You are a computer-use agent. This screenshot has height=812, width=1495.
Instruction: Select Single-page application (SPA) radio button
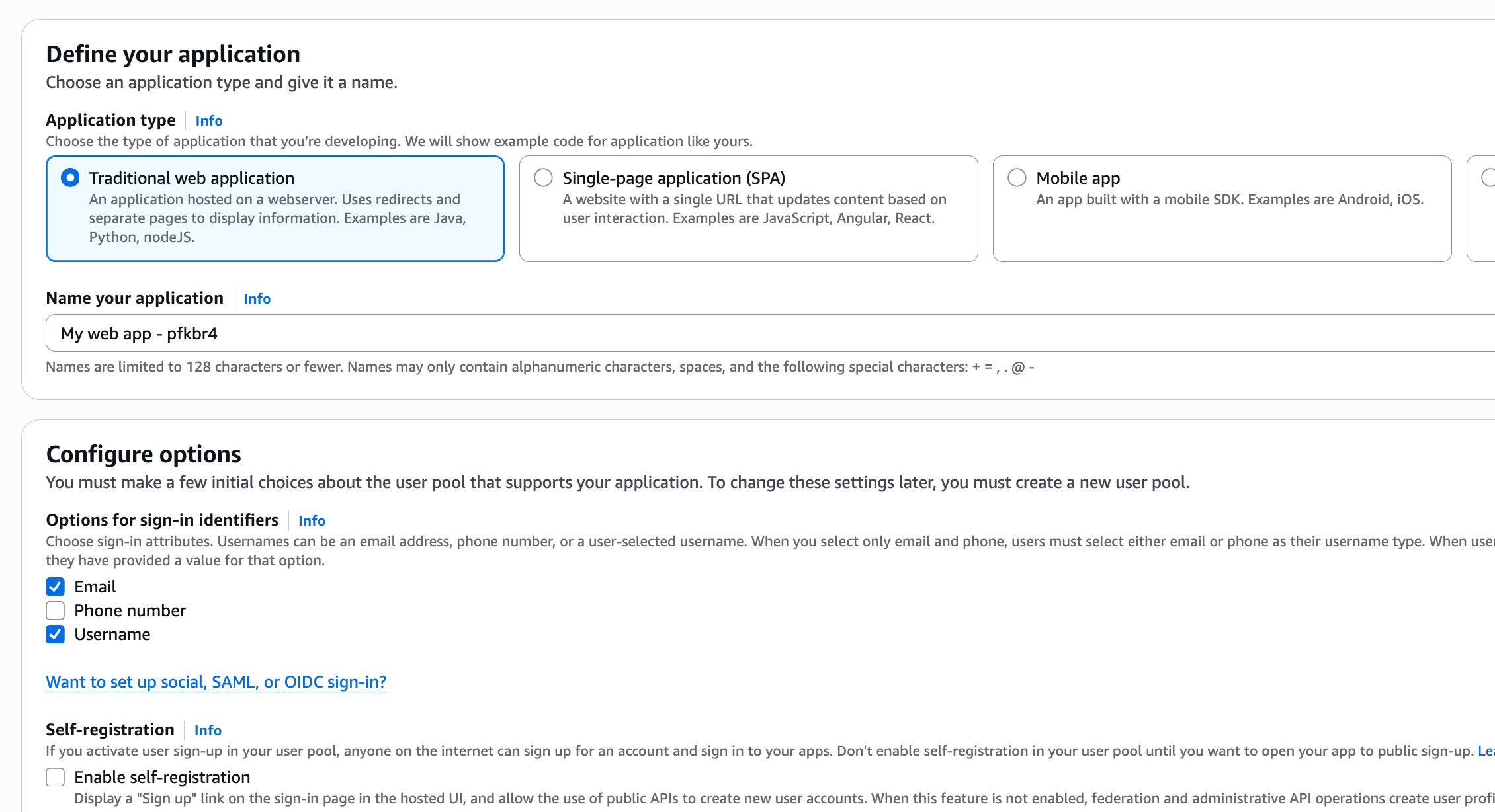(x=543, y=178)
